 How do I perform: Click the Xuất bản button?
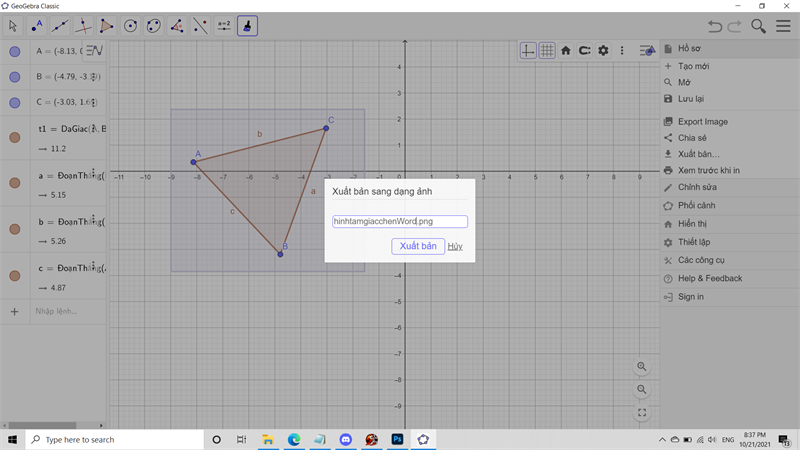coord(417,246)
